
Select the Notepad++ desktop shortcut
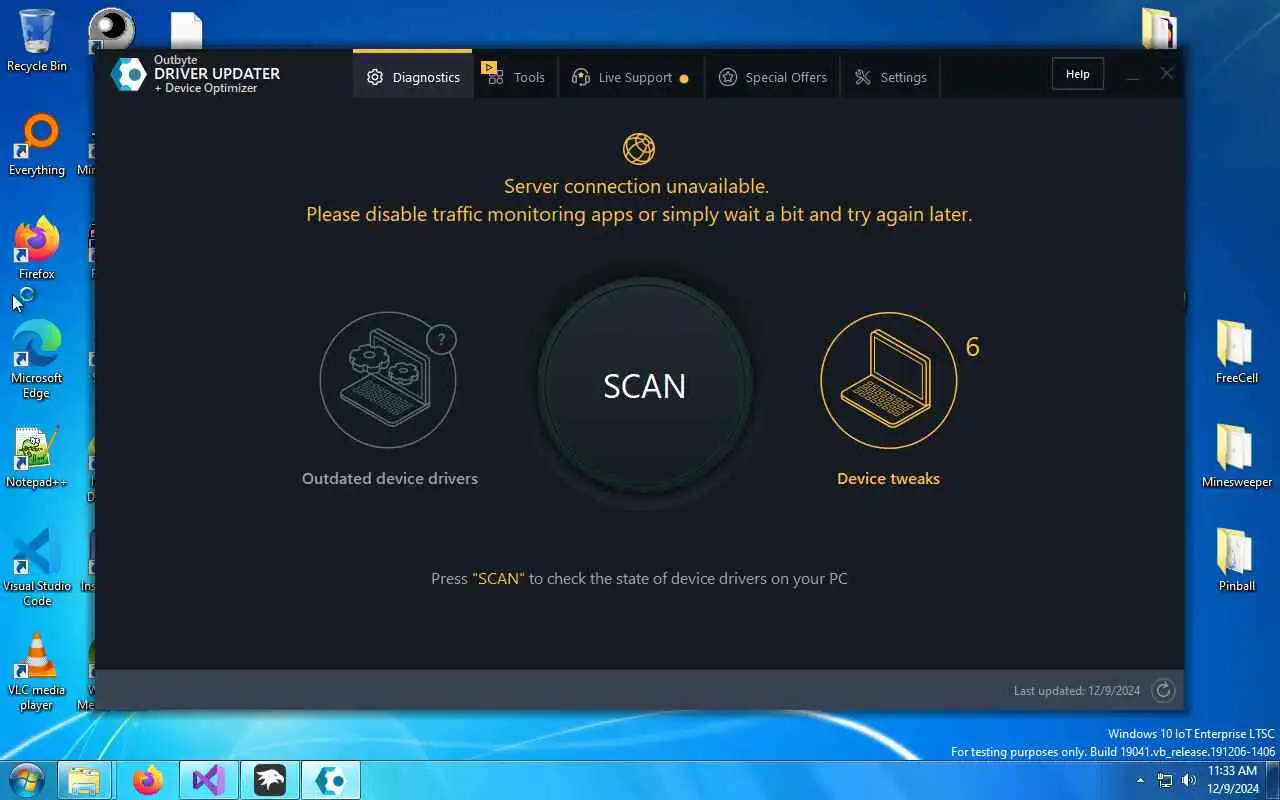pyautogui.click(x=37, y=458)
